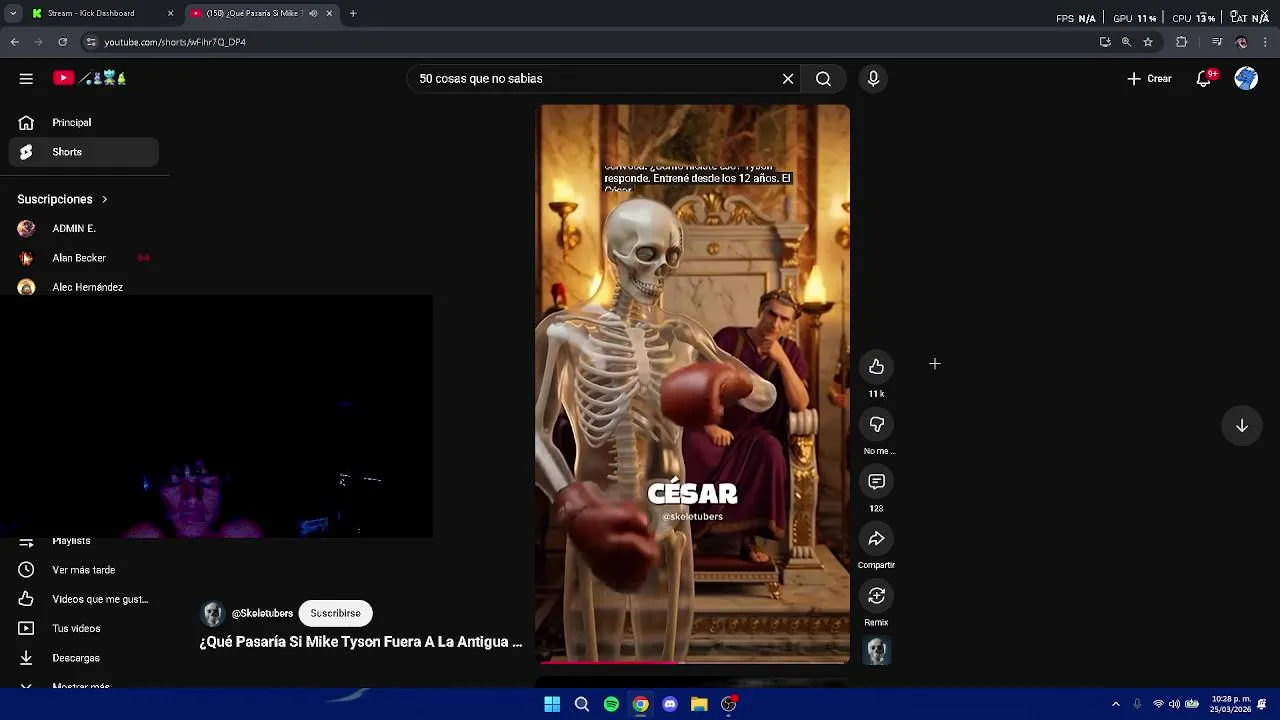The height and width of the screenshot is (720, 1280).
Task: Launch Spotify from the taskbar
Action: (x=611, y=704)
